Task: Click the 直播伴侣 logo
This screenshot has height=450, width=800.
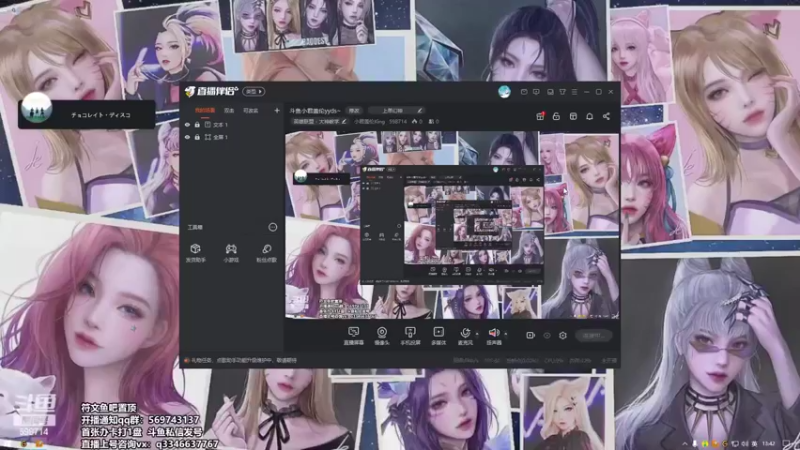Action: (211, 91)
